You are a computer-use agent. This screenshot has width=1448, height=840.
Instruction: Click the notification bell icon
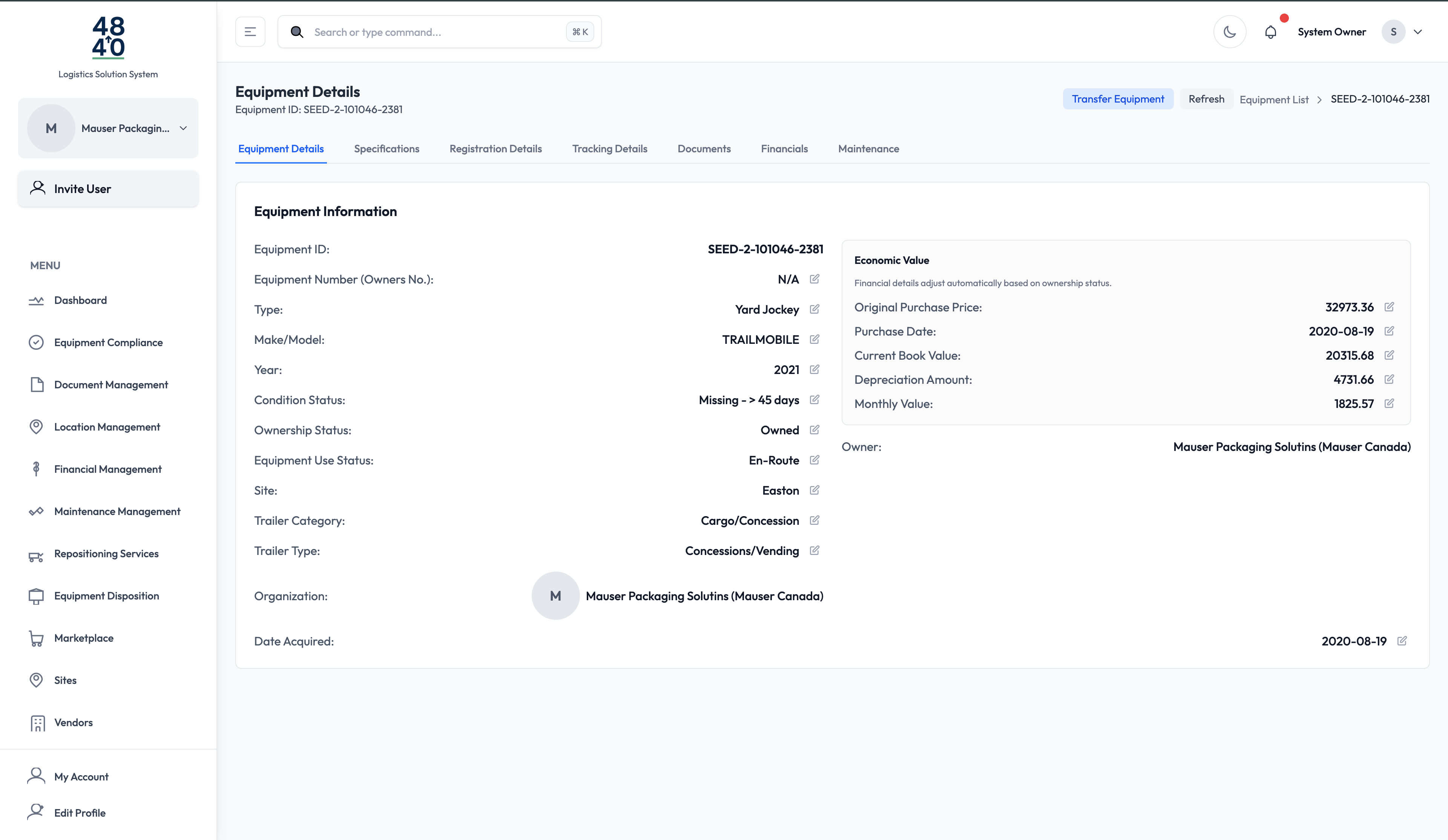click(1270, 32)
